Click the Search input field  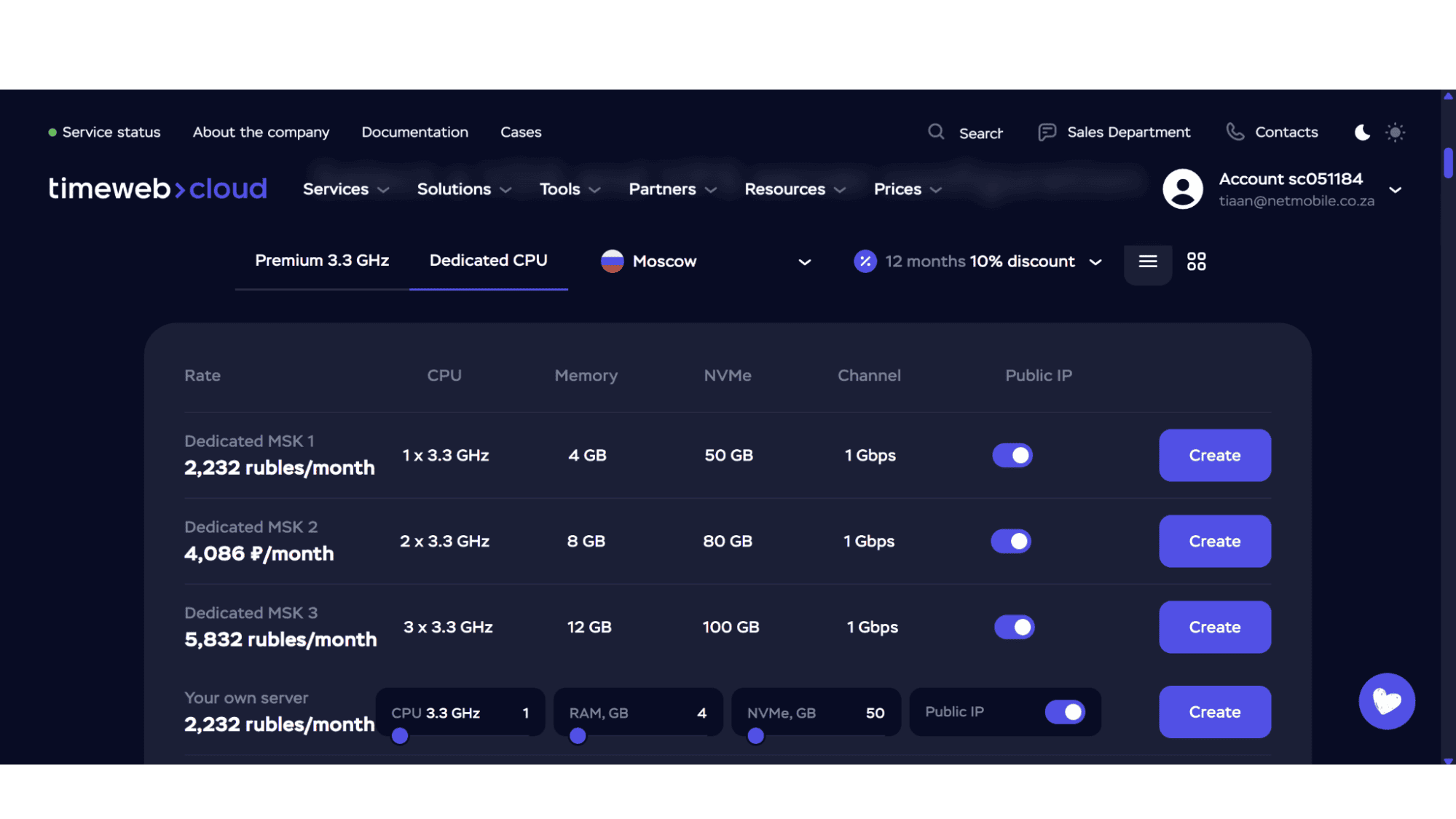pos(981,133)
